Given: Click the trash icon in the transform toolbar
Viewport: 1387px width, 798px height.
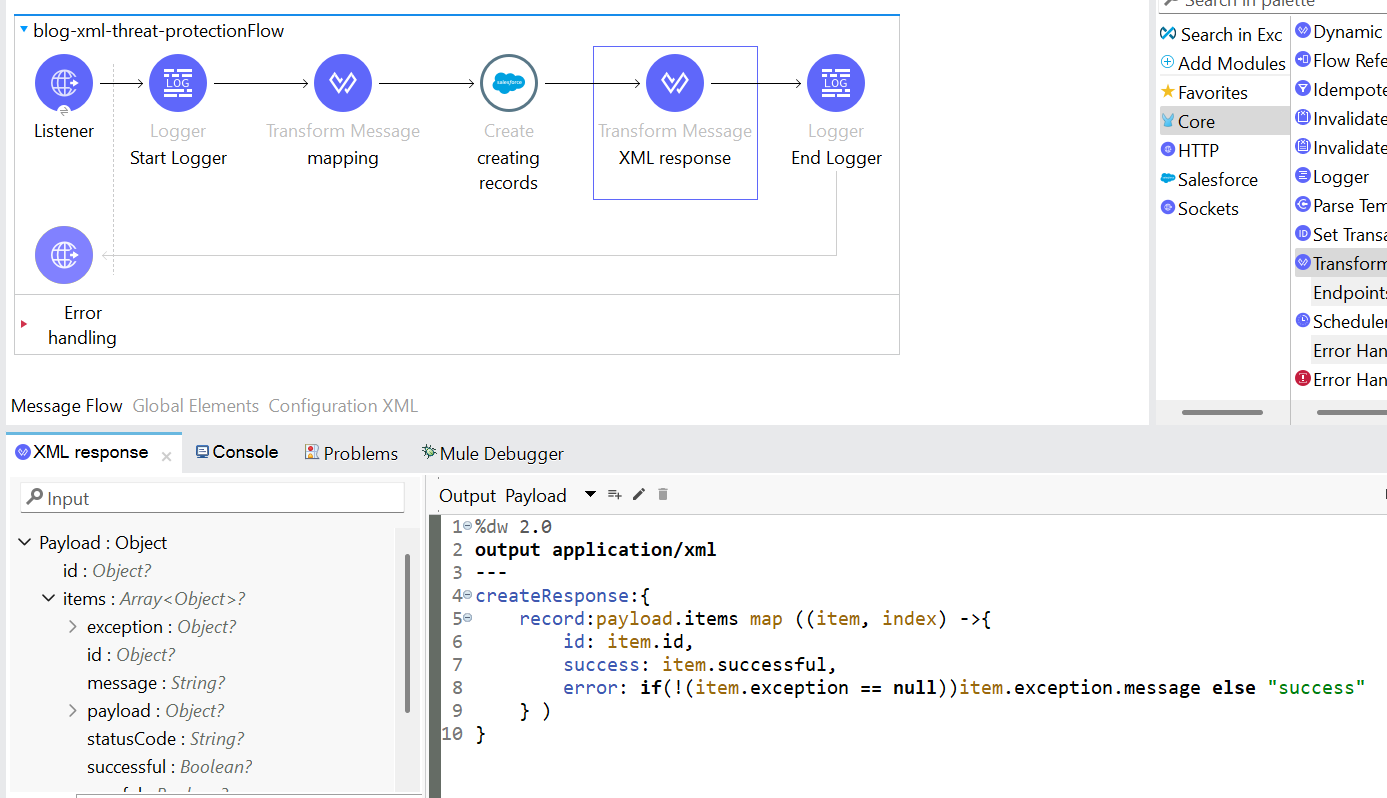Looking at the screenshot, I should tap(662, 494).
